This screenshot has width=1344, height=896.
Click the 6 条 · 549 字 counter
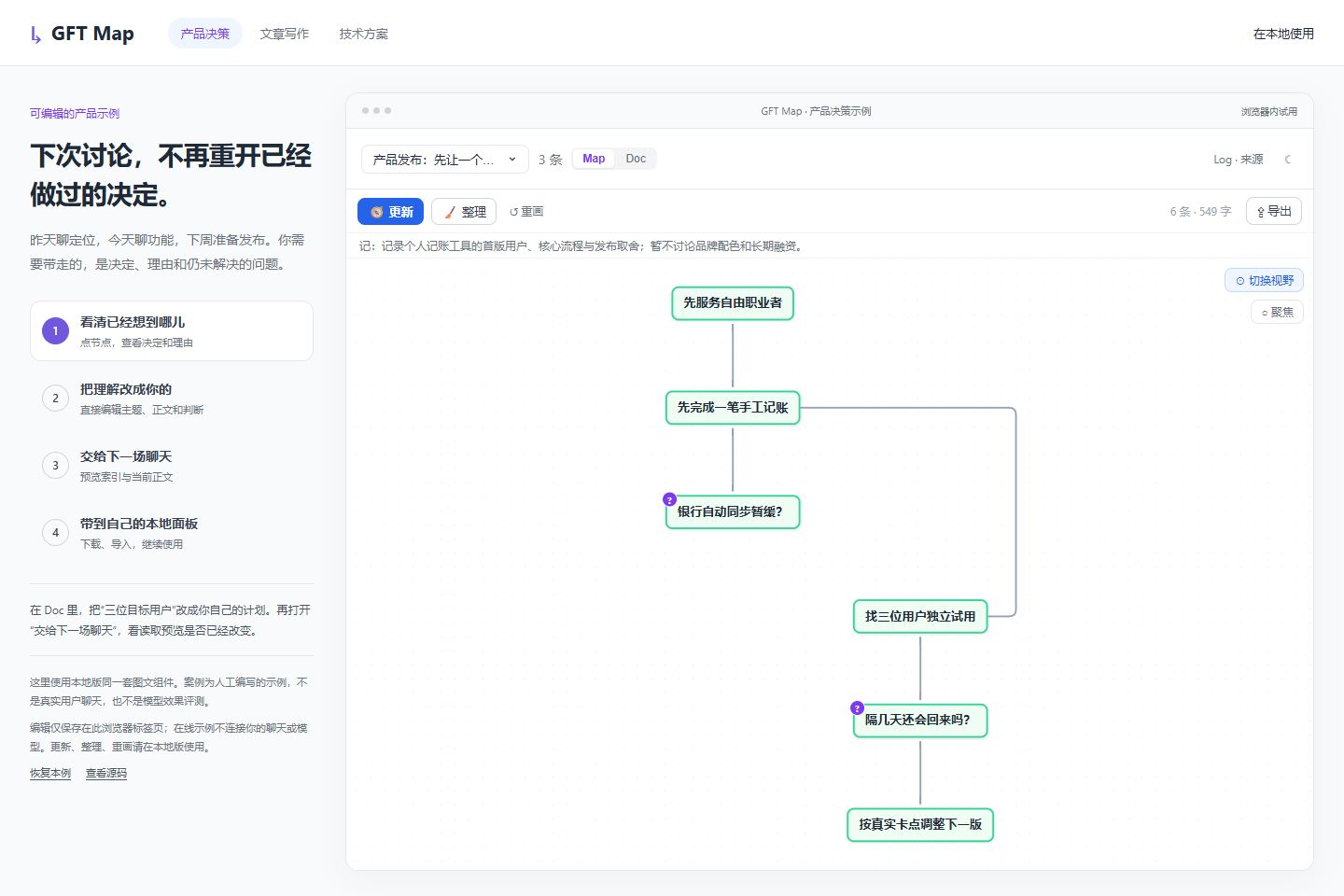pos(1200,212)
